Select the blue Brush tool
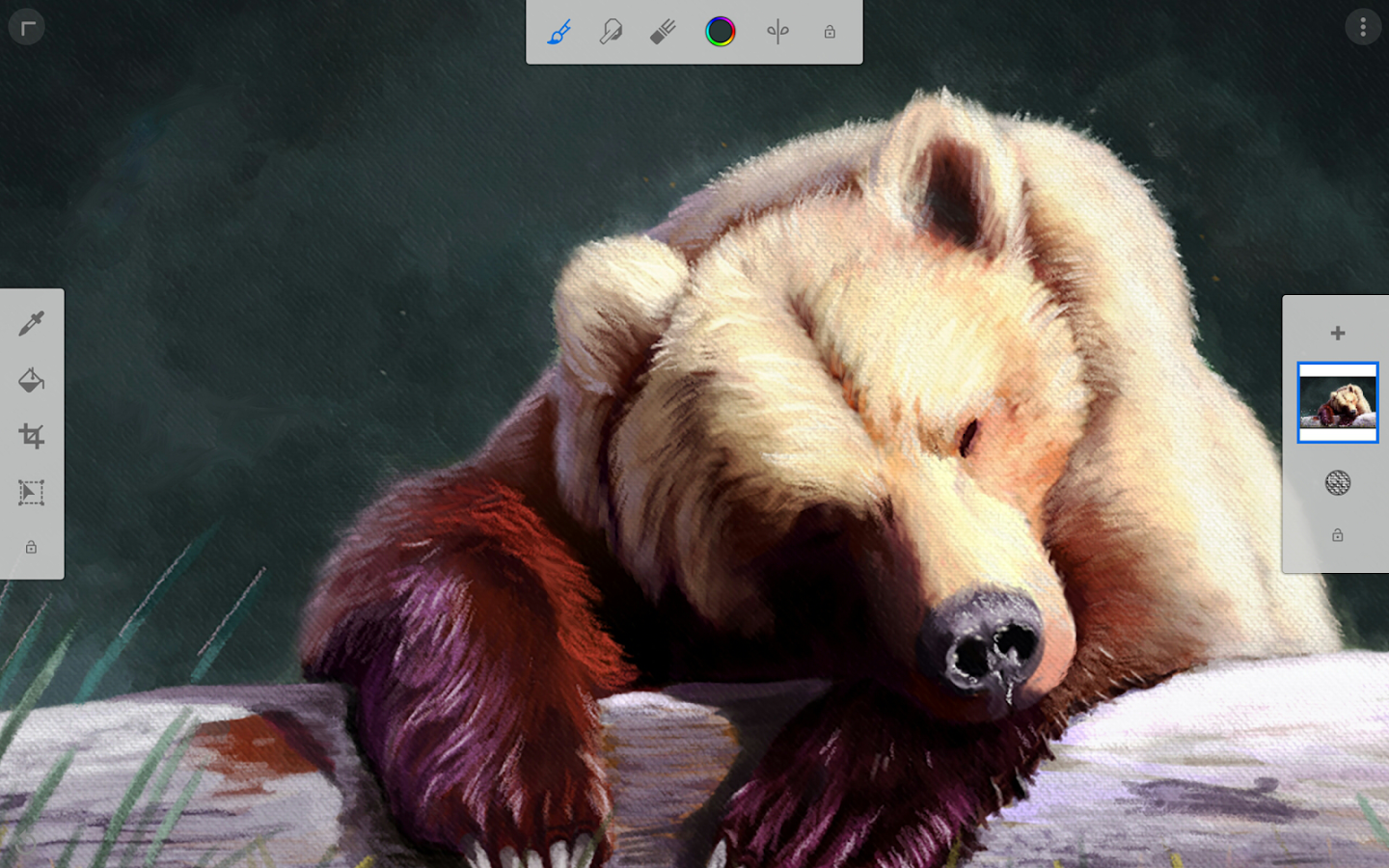The image size is (1389, 868). coord(559,32)
